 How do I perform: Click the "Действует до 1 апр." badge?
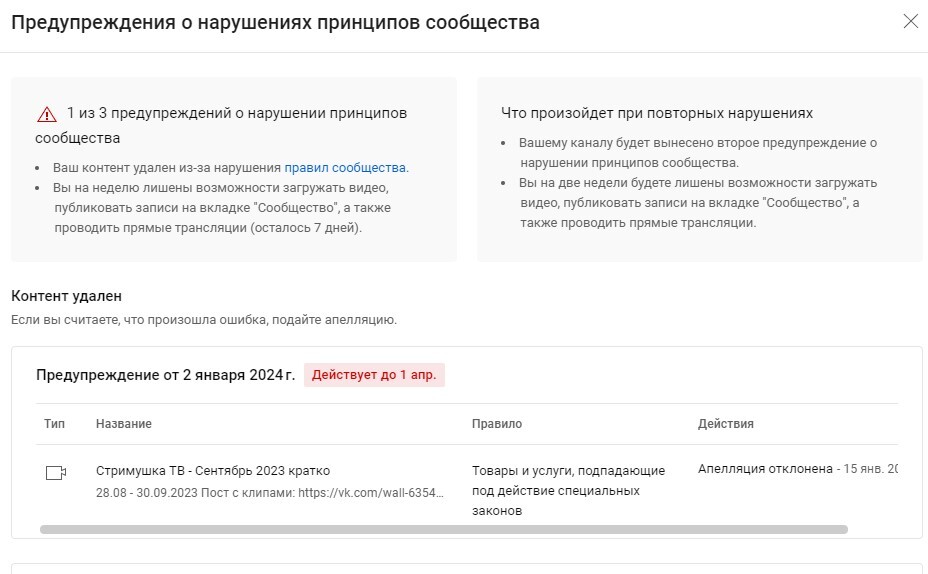[x=374, y=376]
